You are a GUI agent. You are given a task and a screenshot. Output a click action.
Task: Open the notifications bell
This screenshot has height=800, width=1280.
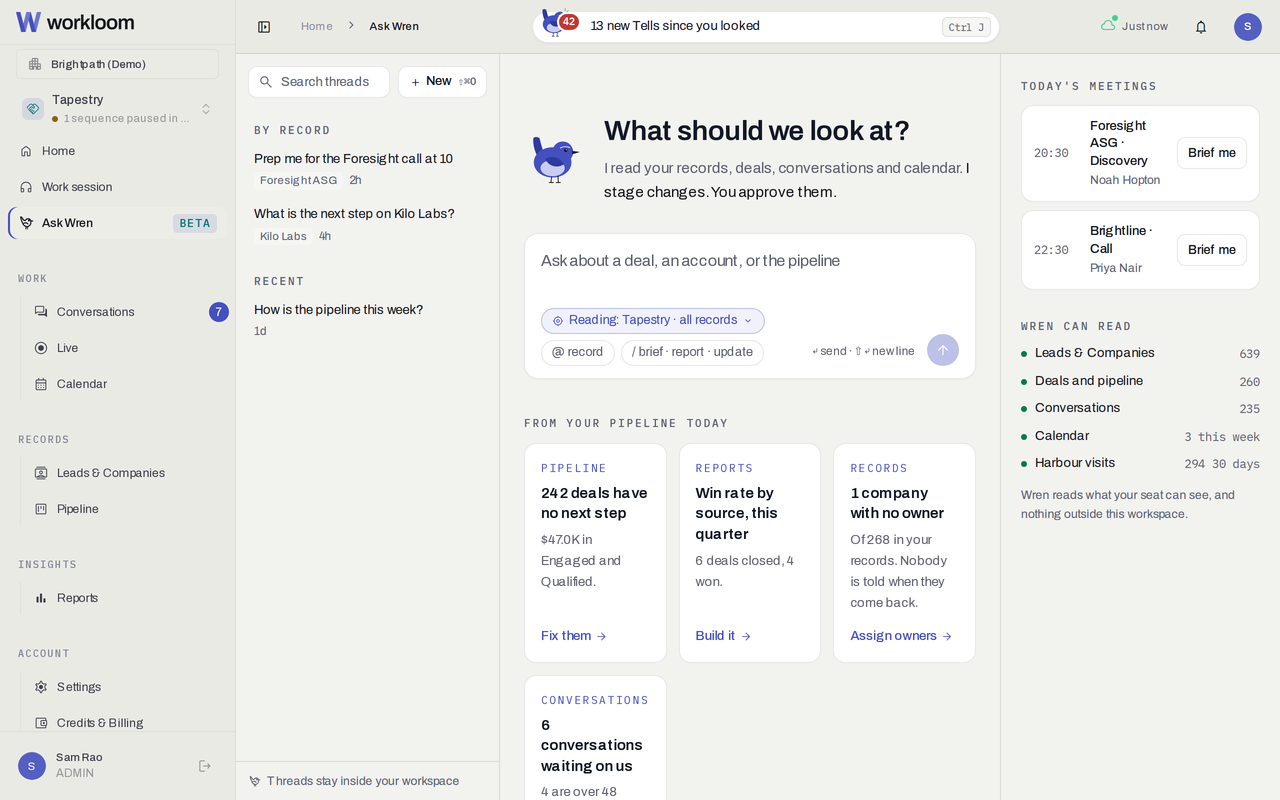[1201, 27]
